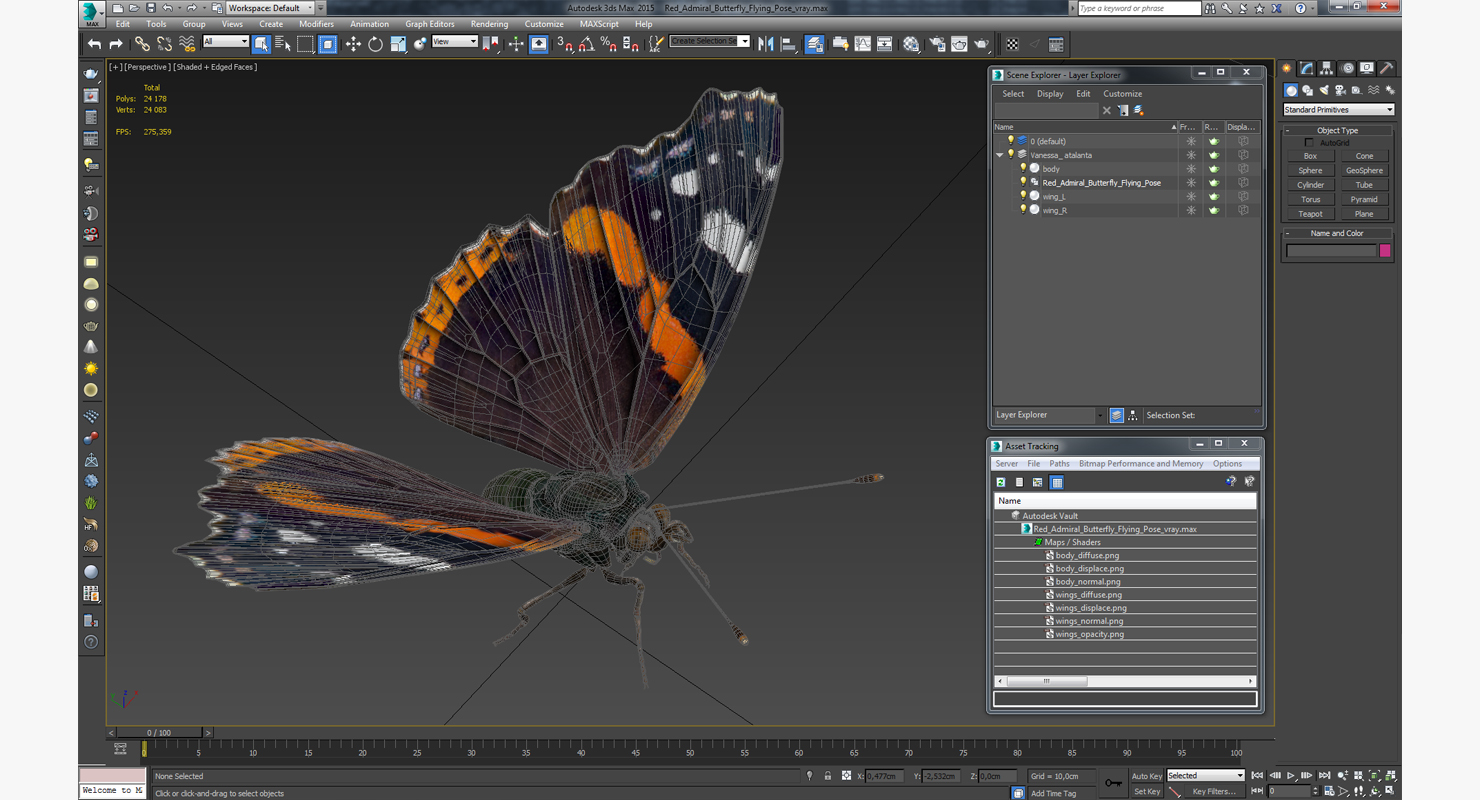Activate the Select and Link tool
Screen dimensions: 1480x800
[x=142, y=44]
